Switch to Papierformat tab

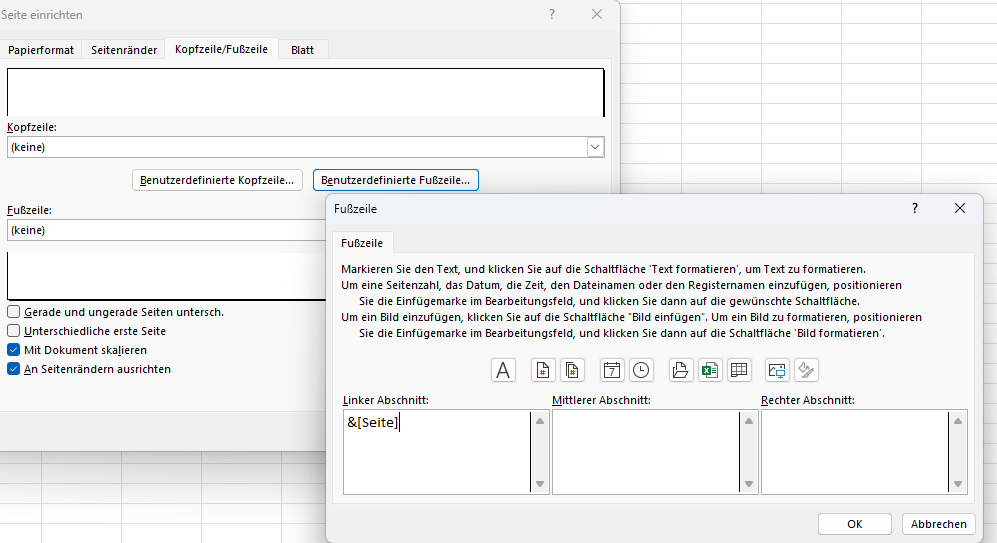coord(41,50)
